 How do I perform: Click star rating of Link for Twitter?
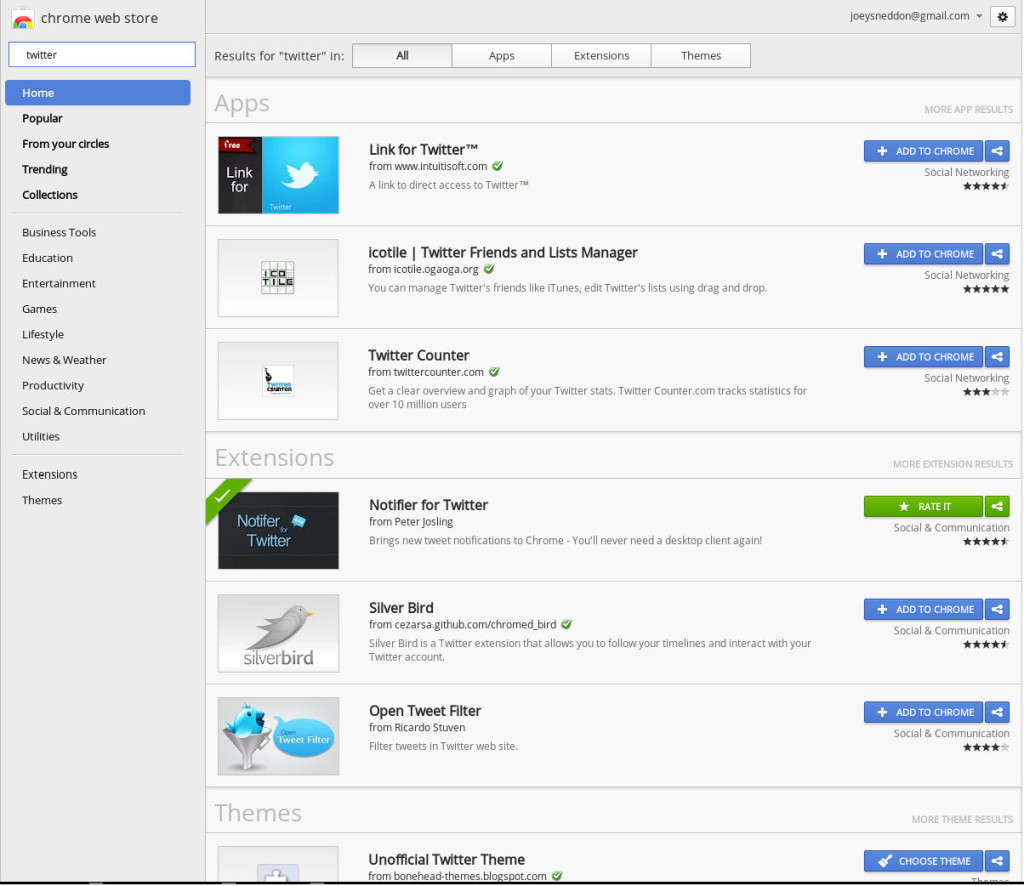click(x=985, y=186)
